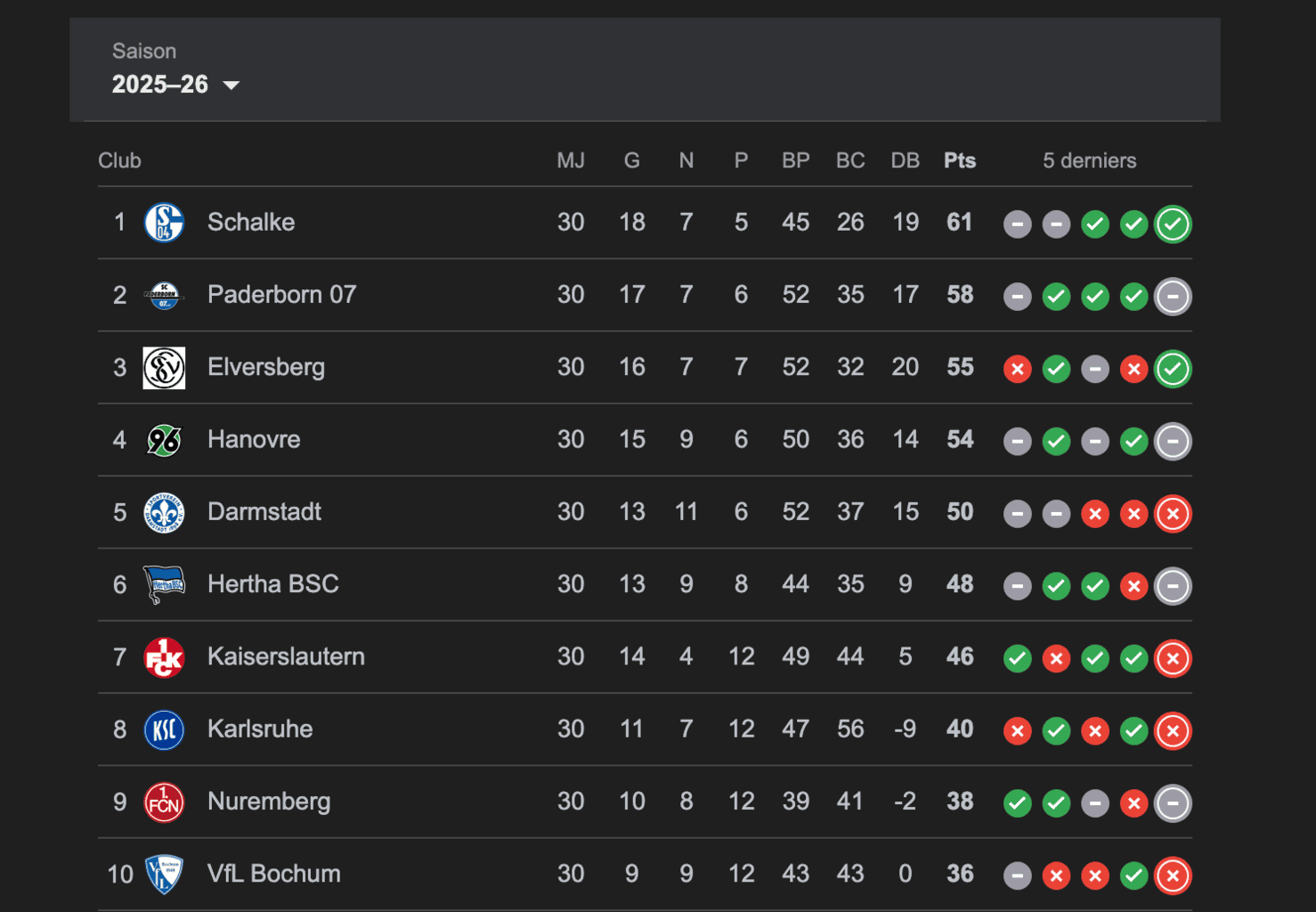Open the Kaiserslautern team name link

286,657
